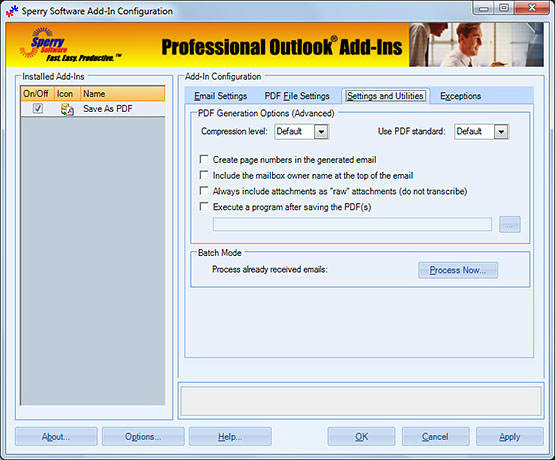Minimize the configuration window
Image resolution: width=555 pixels, height=460 pixels.
coord(484,8)
